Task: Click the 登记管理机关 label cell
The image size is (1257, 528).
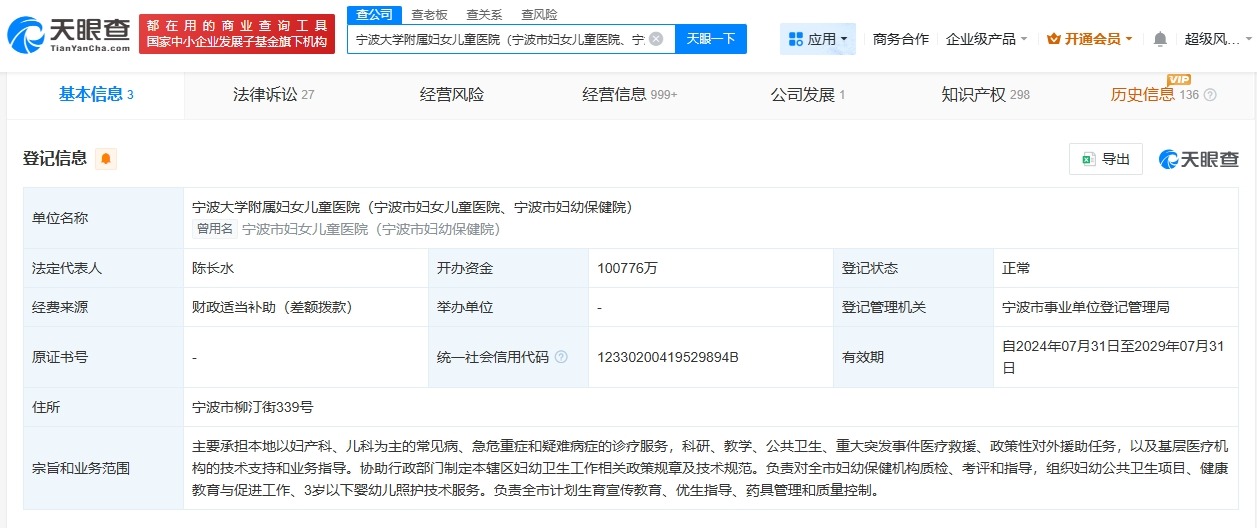Action: pos(913,307)
